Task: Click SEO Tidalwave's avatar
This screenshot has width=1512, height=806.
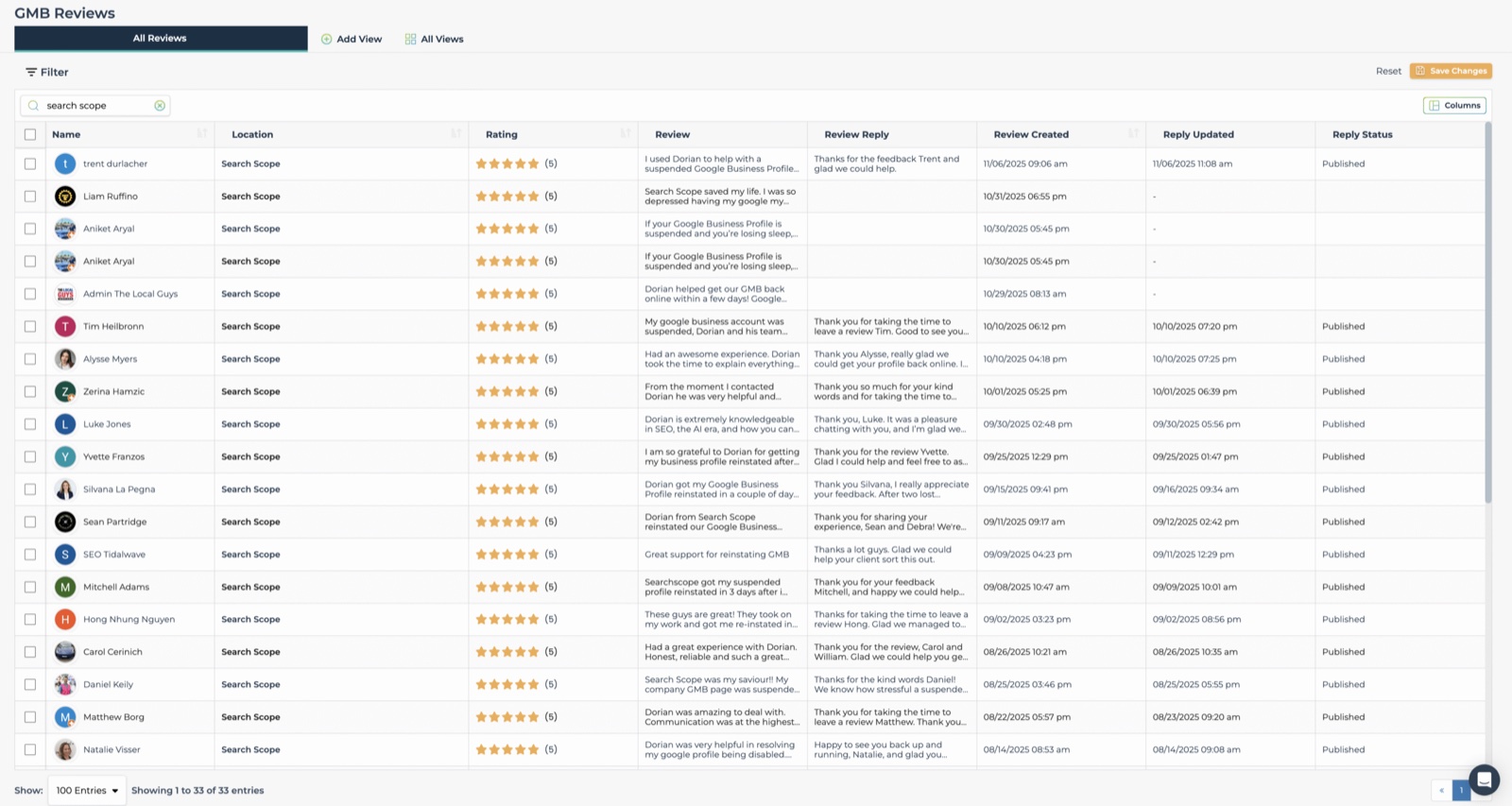Action: coord(65,555)
